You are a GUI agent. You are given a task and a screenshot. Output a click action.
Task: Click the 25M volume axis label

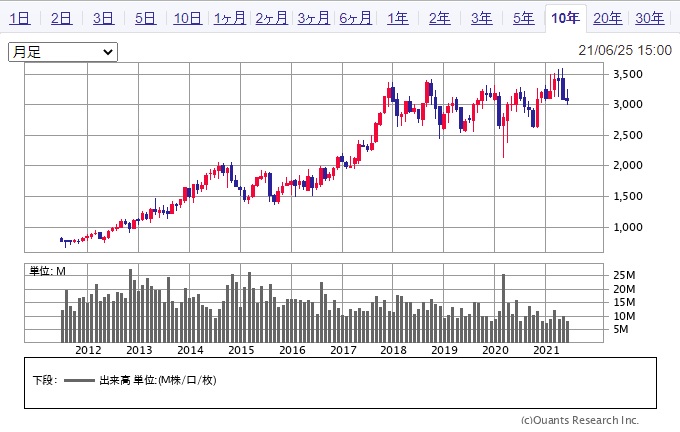click(624, 275)
